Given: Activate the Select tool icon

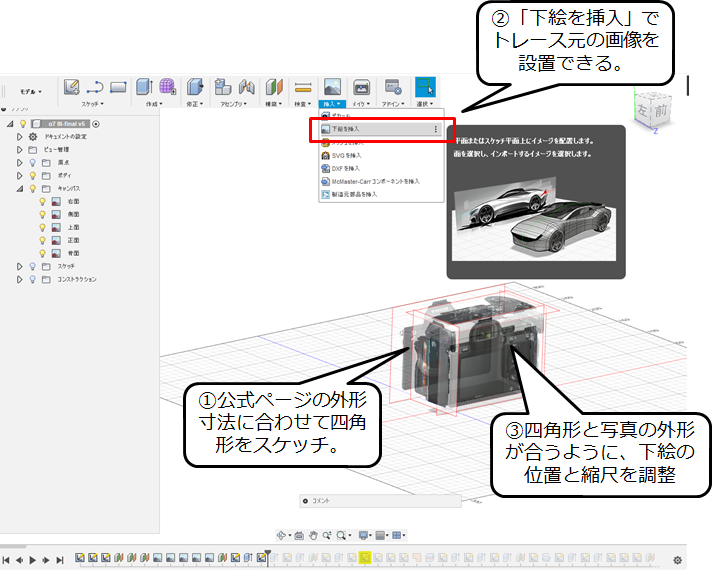Looking at the screenshot, I should point(425,87).
